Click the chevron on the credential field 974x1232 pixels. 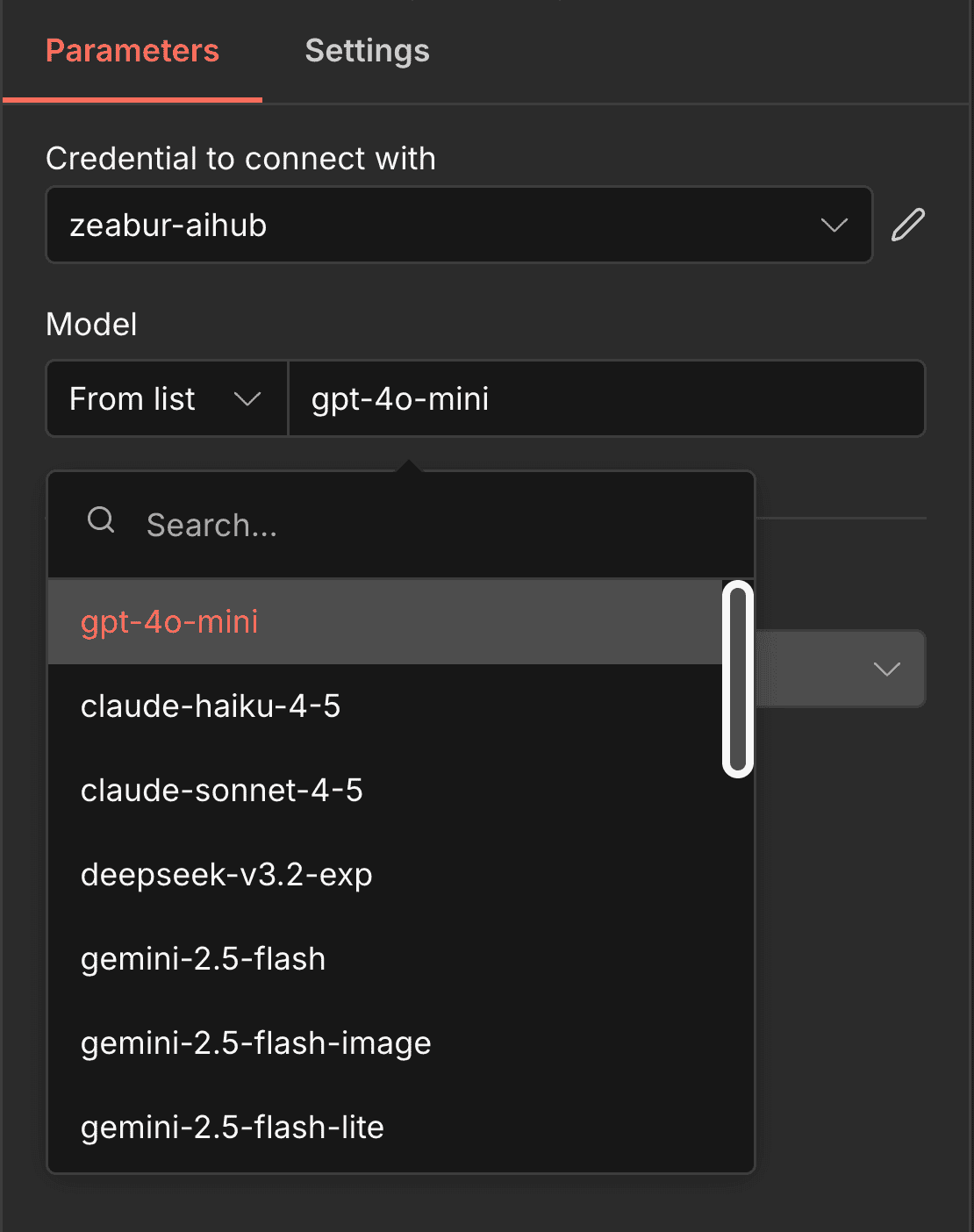click(x=834, y=225)
